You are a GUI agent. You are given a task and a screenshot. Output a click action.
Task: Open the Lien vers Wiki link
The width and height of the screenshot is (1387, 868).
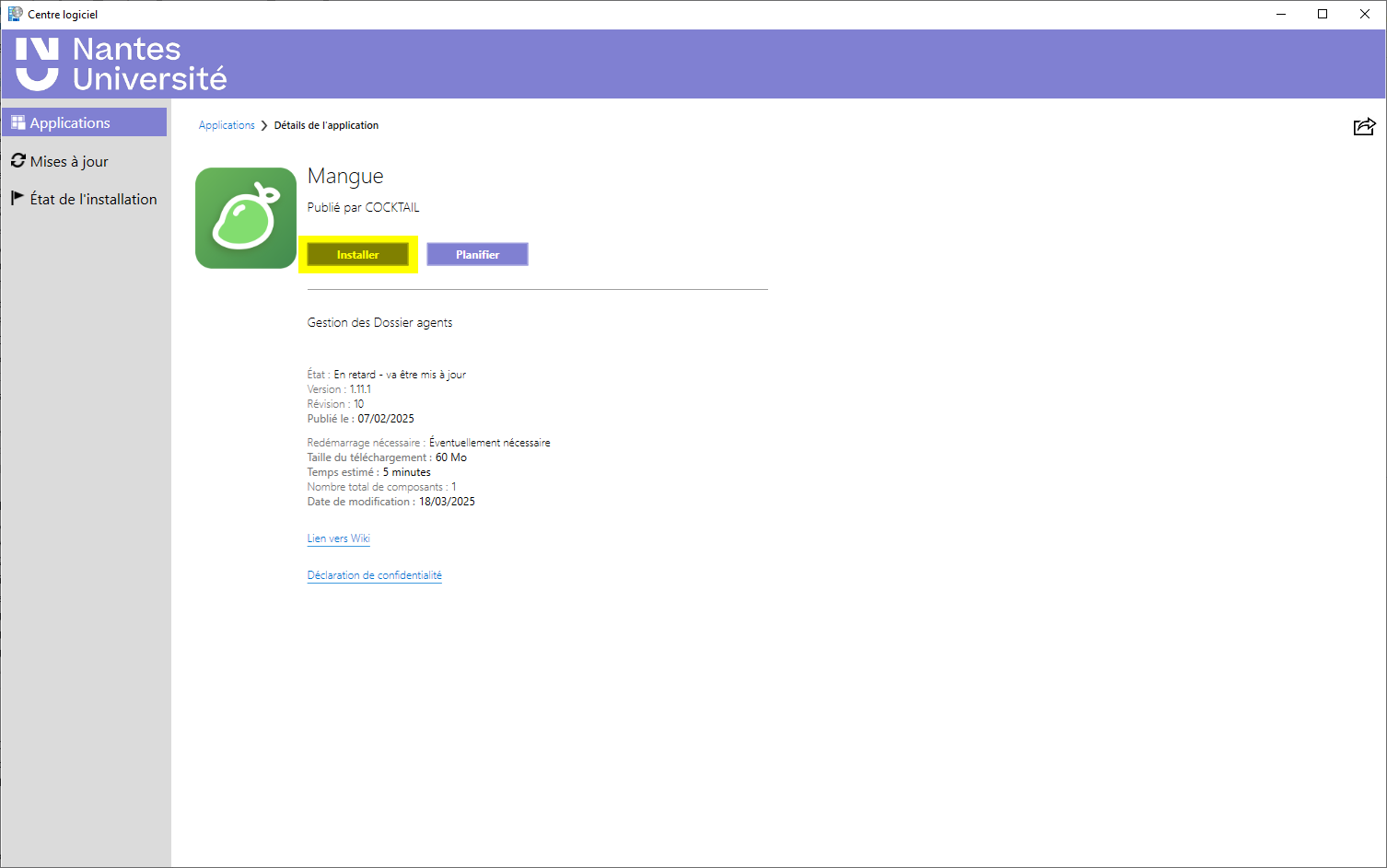(x=338, y=538)
